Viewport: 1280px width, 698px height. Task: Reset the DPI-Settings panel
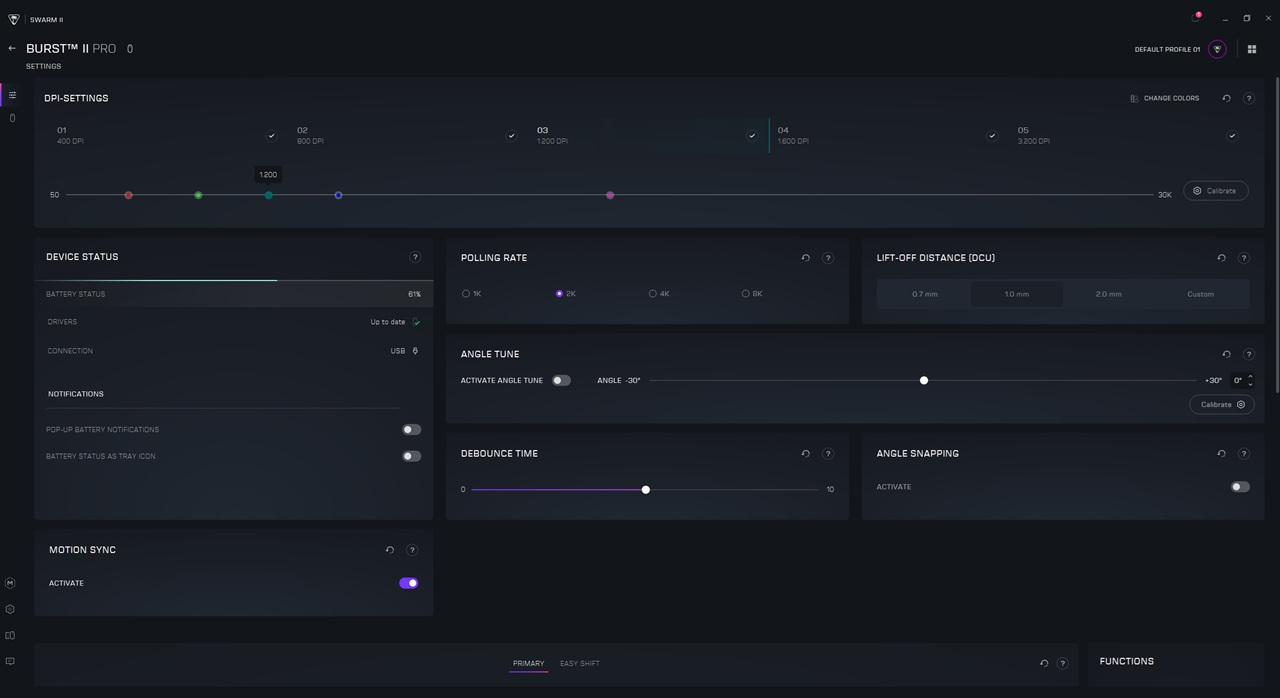pos(1226,98)
